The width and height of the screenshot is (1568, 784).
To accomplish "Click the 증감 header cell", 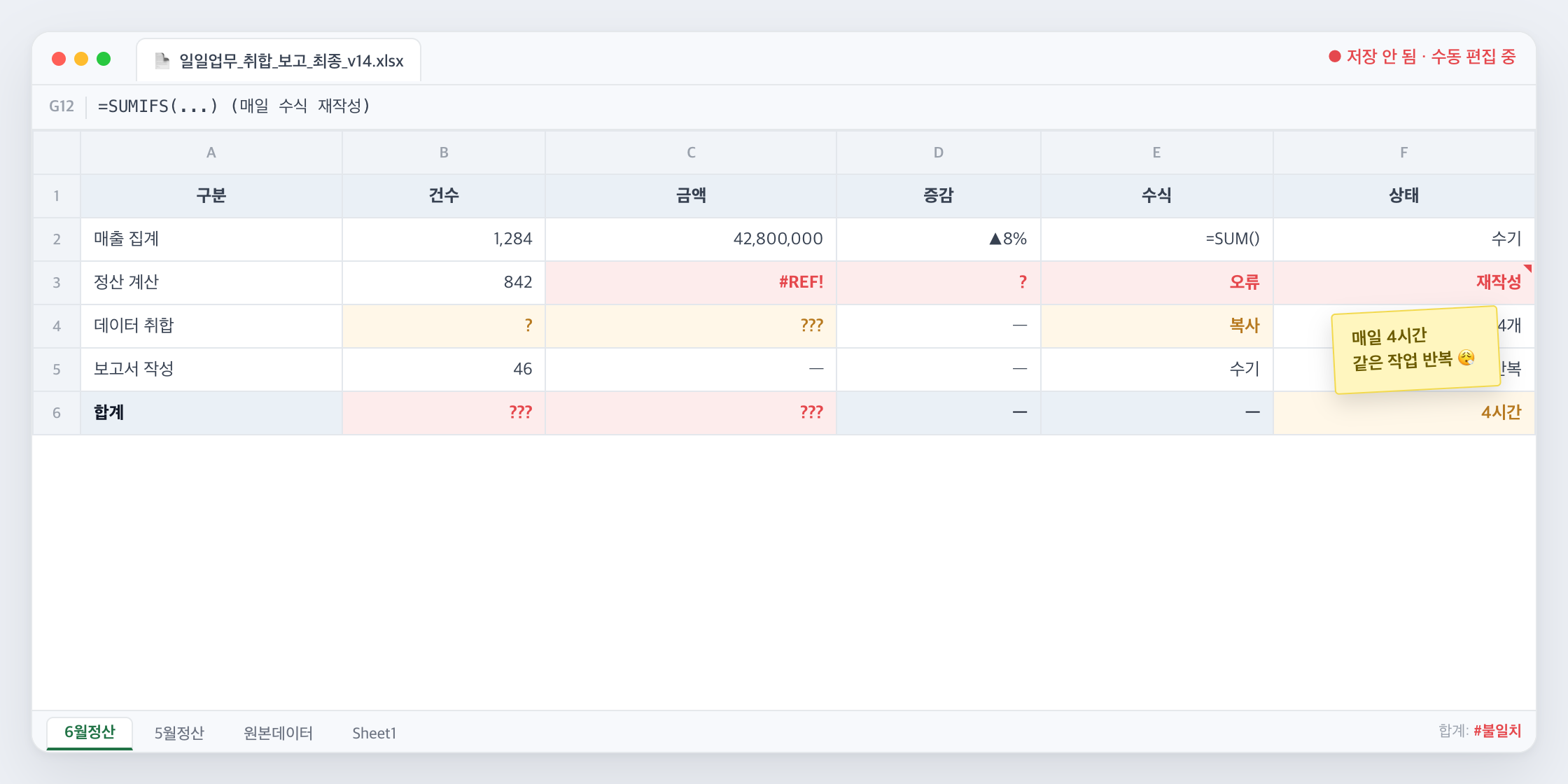I will [939, 196].
